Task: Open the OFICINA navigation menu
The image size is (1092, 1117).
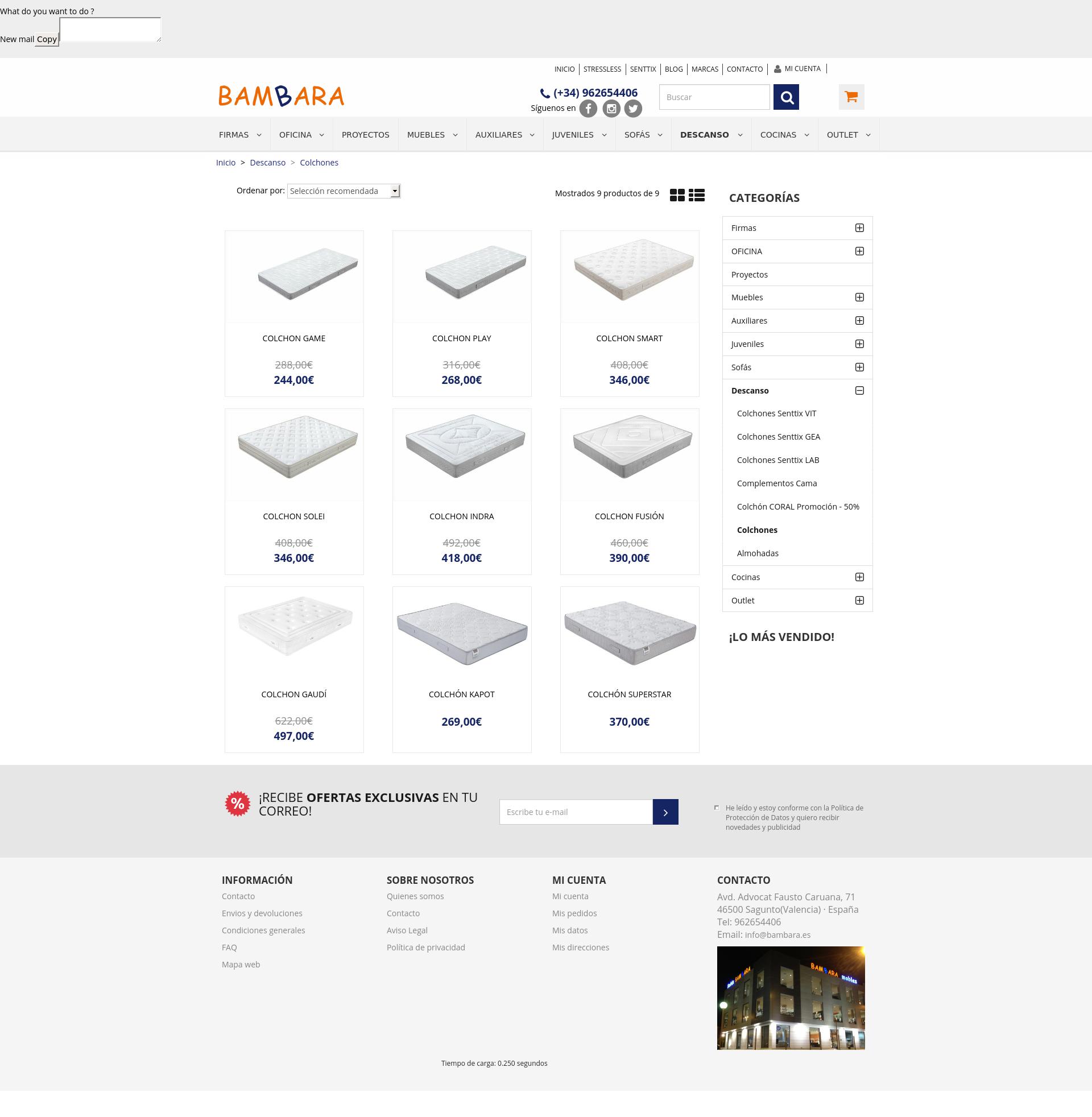Action: click(x=301, y=135)
